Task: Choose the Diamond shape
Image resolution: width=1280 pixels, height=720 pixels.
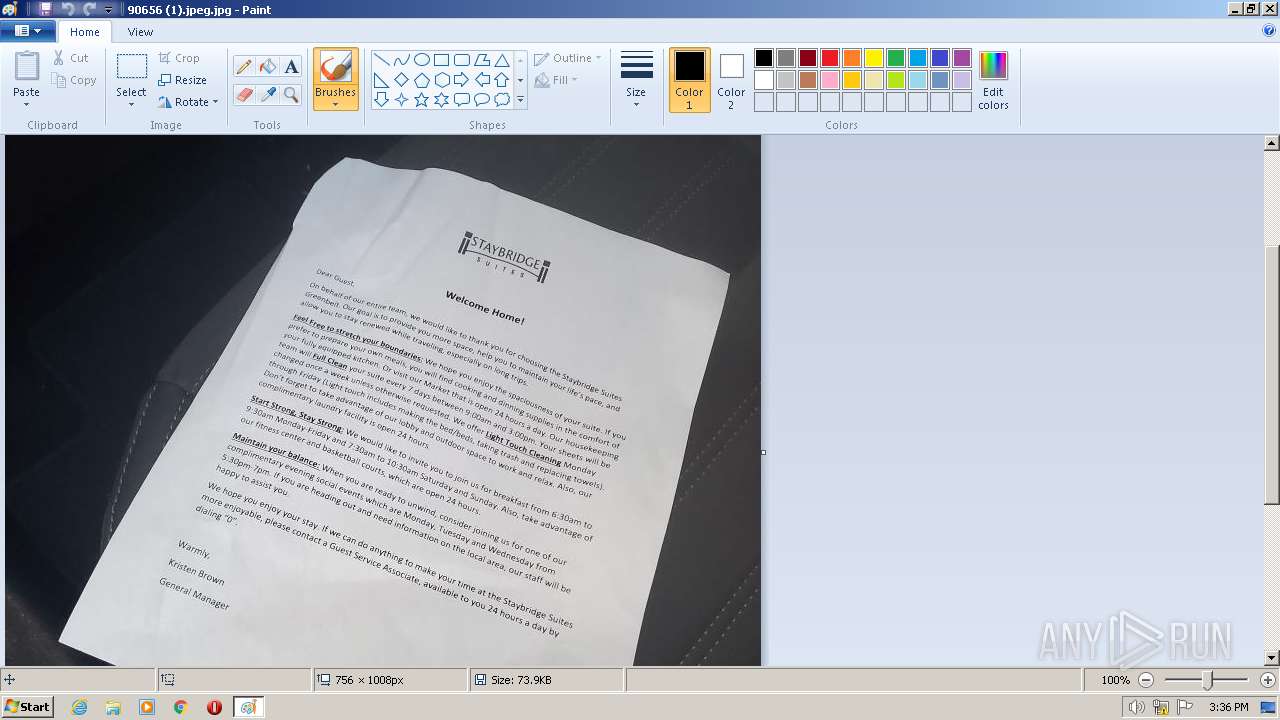Action: point(401,80)
